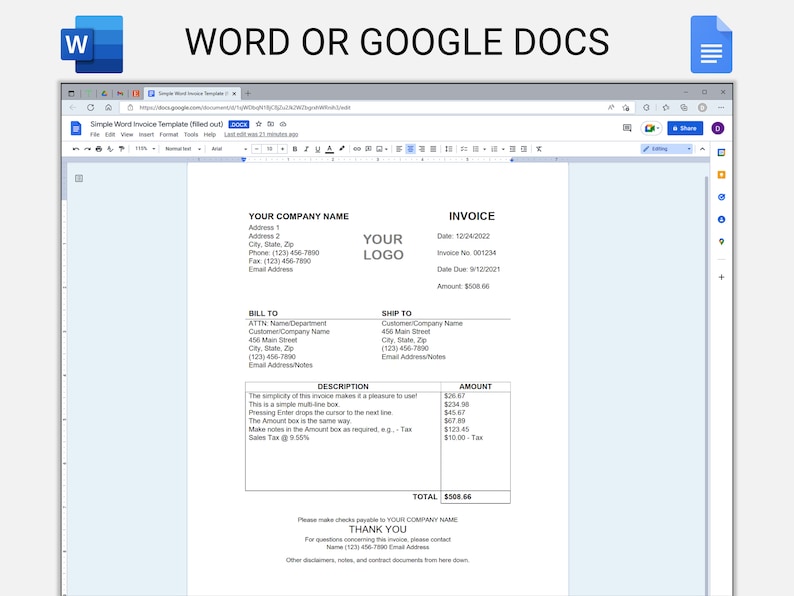Activate the paint format tool
Viewport: 794px width, 596px height.
122,149
